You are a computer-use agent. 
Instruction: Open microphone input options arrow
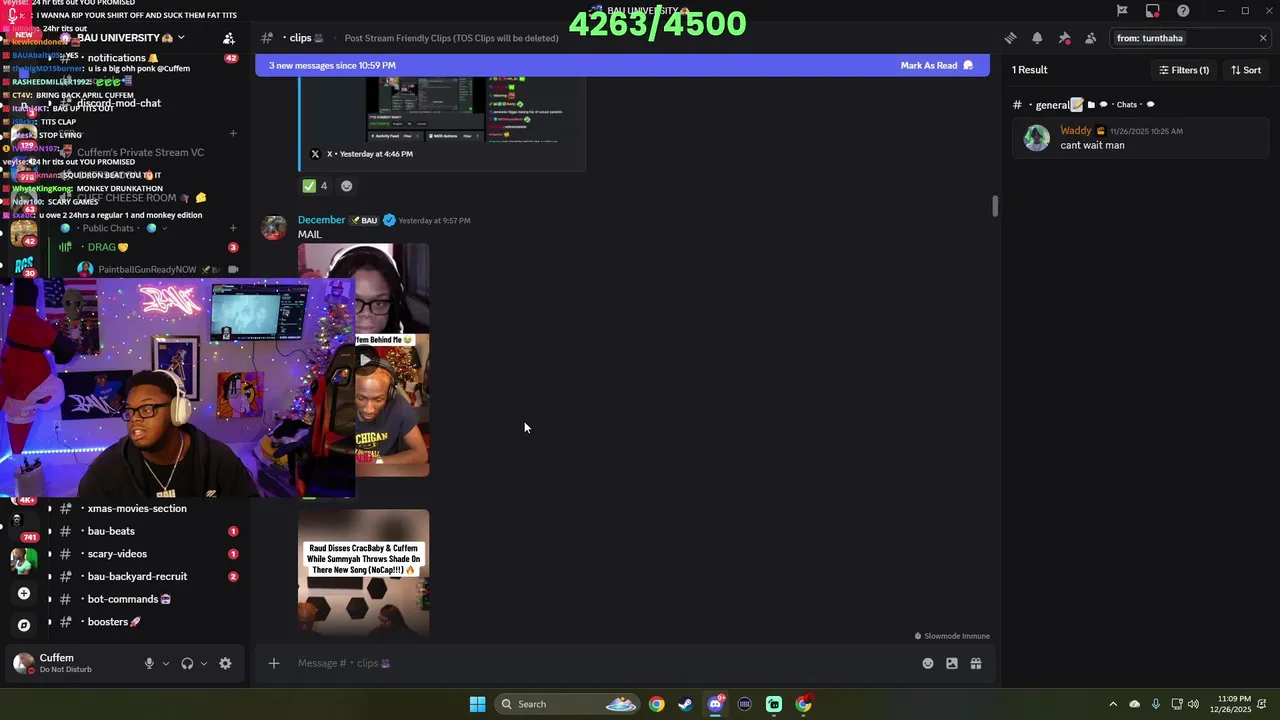pyautogui.click(x=166, y=663)
